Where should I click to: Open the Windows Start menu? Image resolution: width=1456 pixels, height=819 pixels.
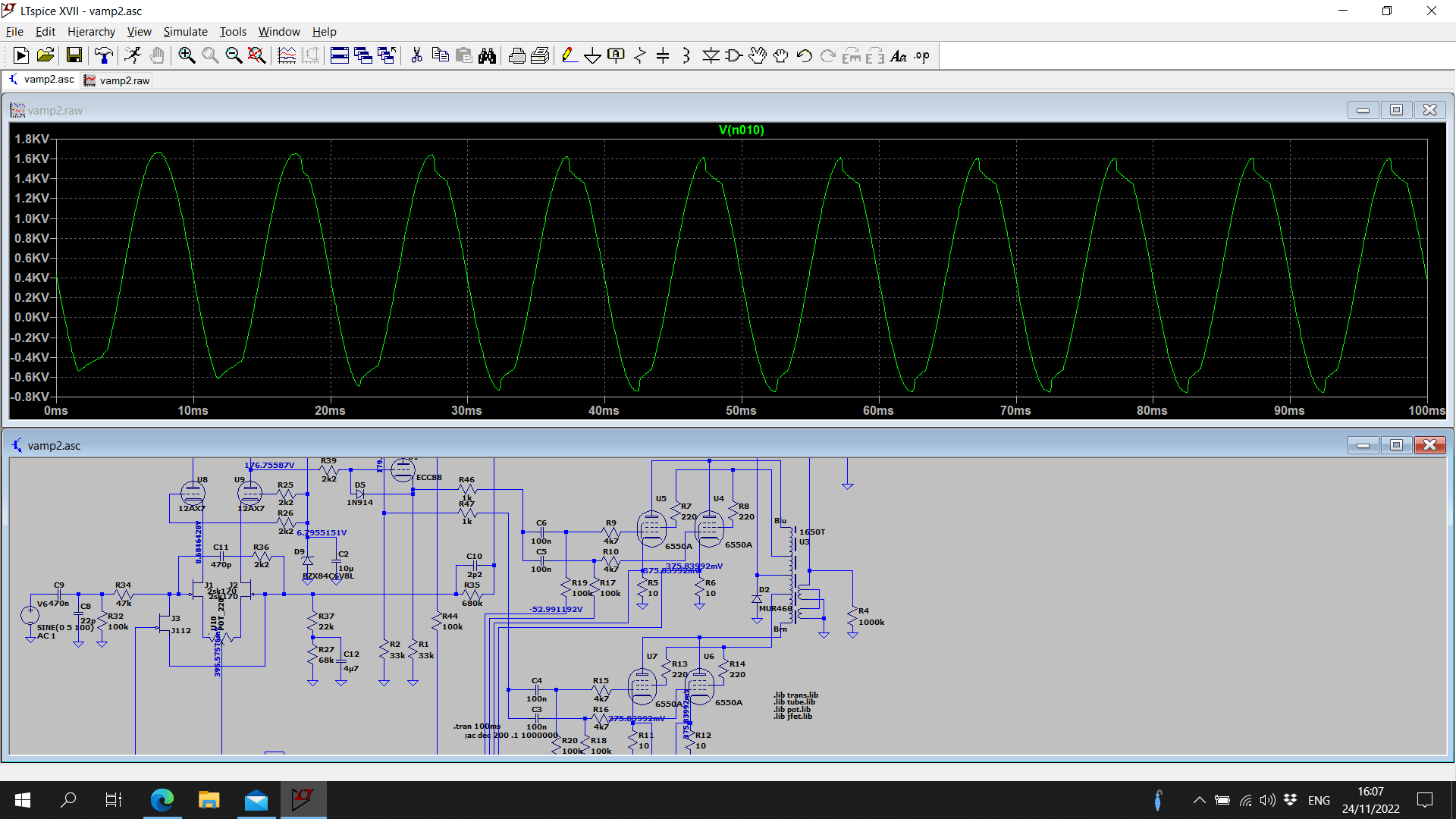(x=23, y=800)
